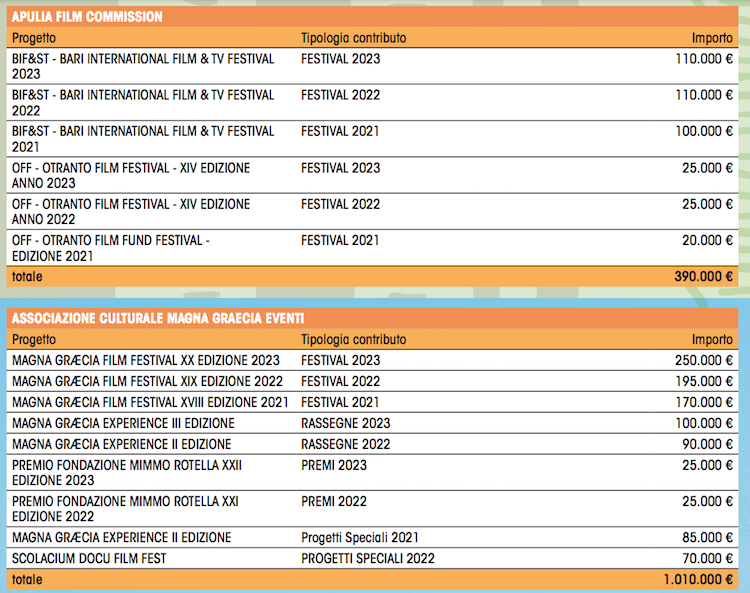Select FESTIVAL 2023 in the Otranto Anno 2023 row
Image resolution: width=750 pixels, height=593 pixels.
(x=340, y=168)
